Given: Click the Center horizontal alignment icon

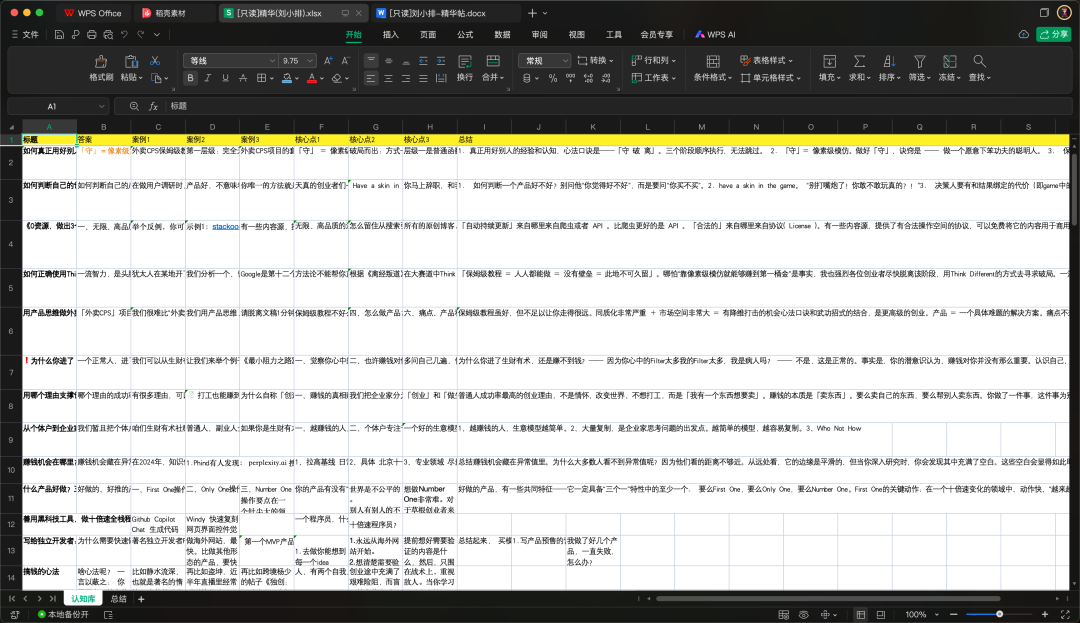Looking at the screenshot, I should click(x=388, y=78).
